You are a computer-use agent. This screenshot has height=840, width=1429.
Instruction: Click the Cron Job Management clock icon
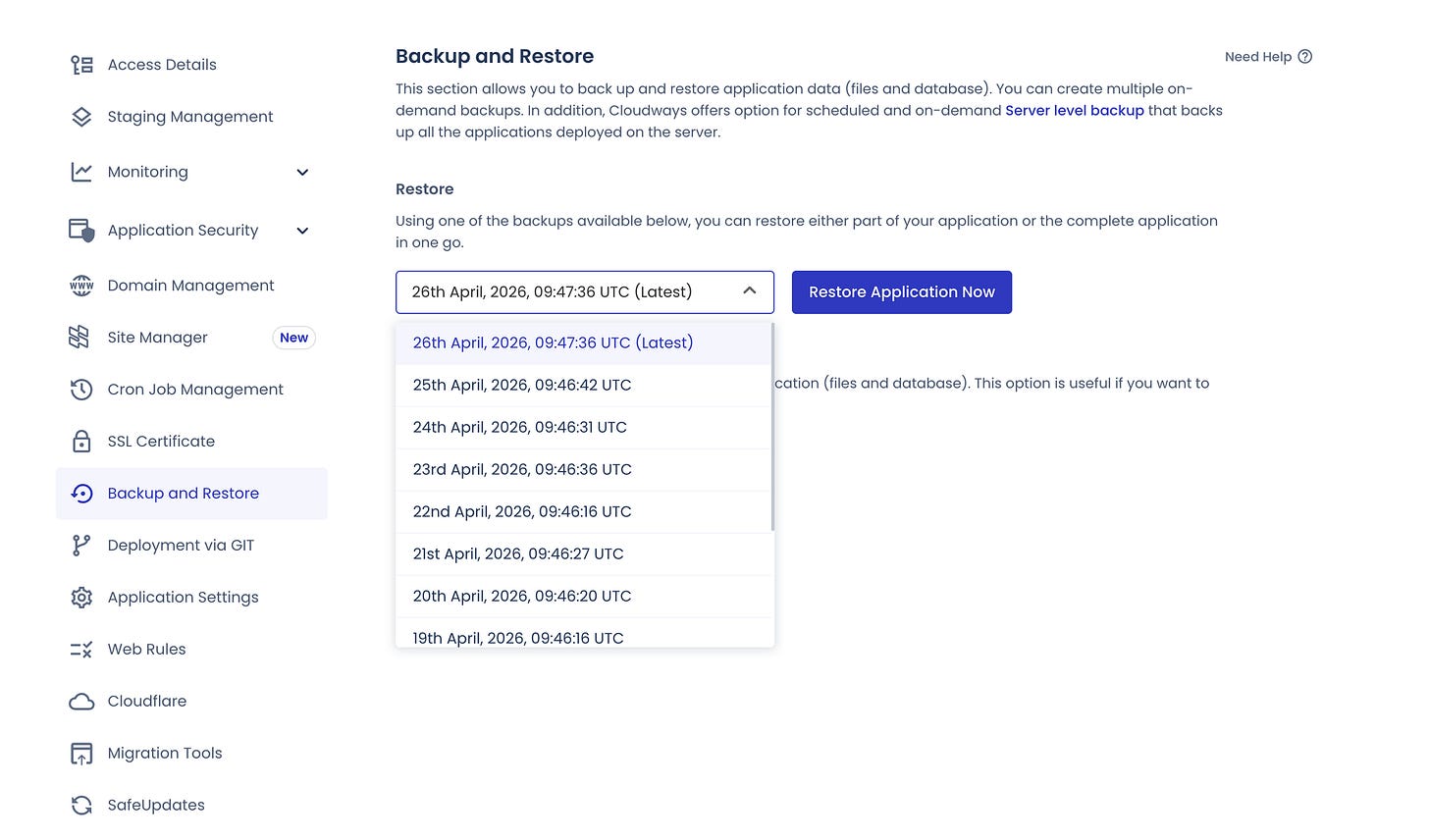(81, 390)
